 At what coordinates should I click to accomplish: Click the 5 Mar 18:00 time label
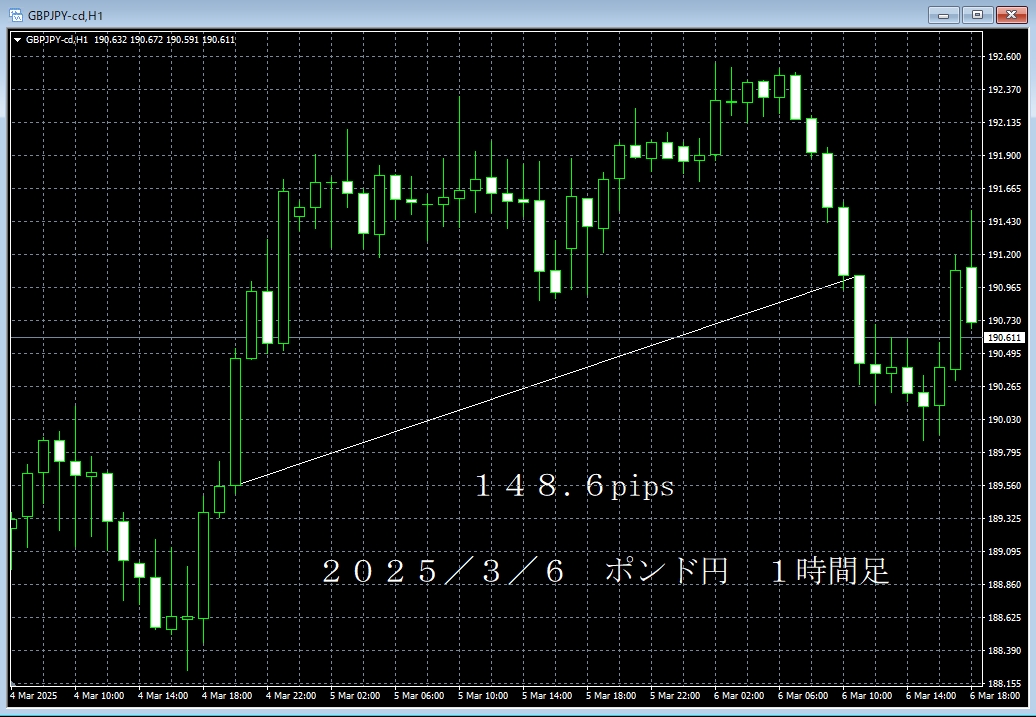pyautogui.click(x=611, y=696)
